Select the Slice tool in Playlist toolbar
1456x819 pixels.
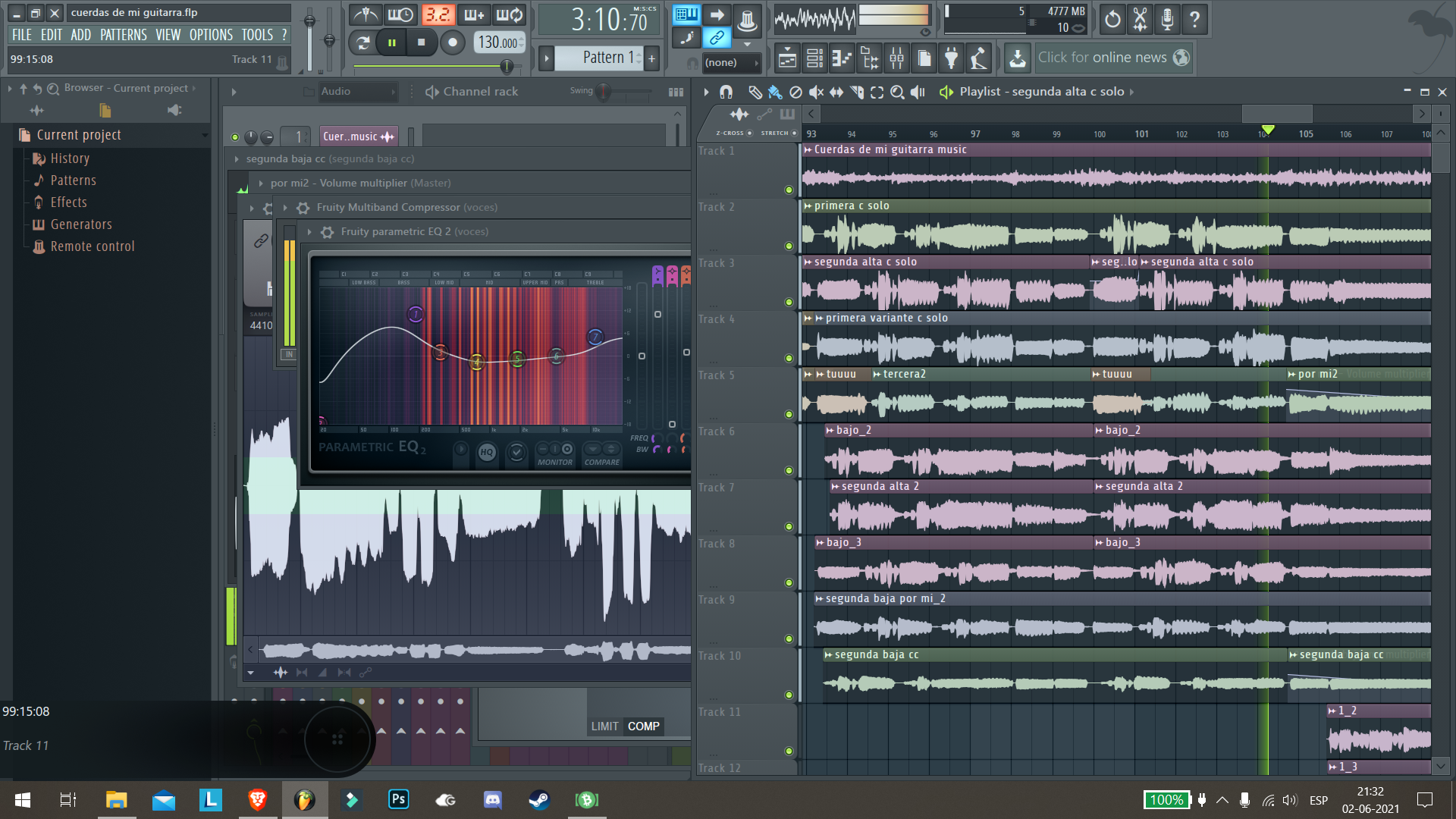point(857,92)
